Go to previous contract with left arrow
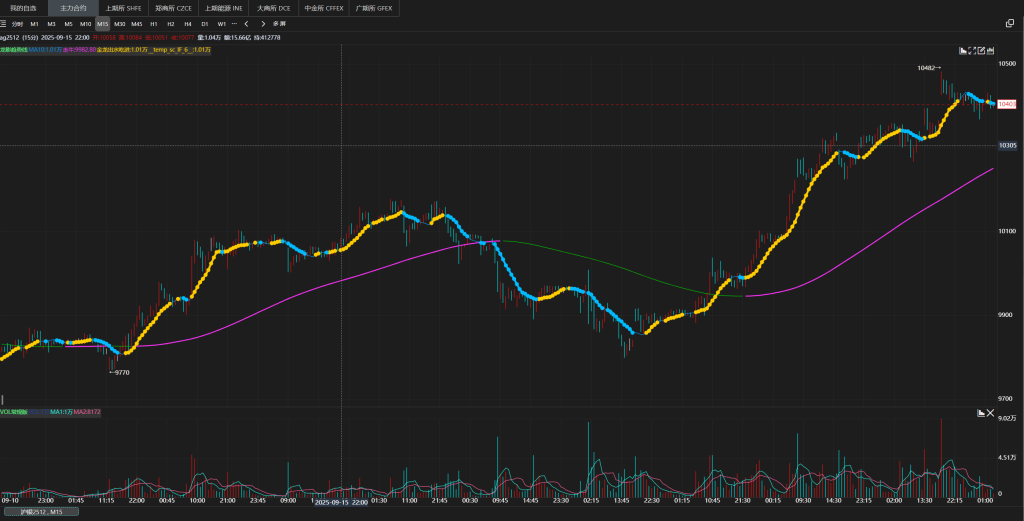The image size is (1024, 521). point(246,23)
